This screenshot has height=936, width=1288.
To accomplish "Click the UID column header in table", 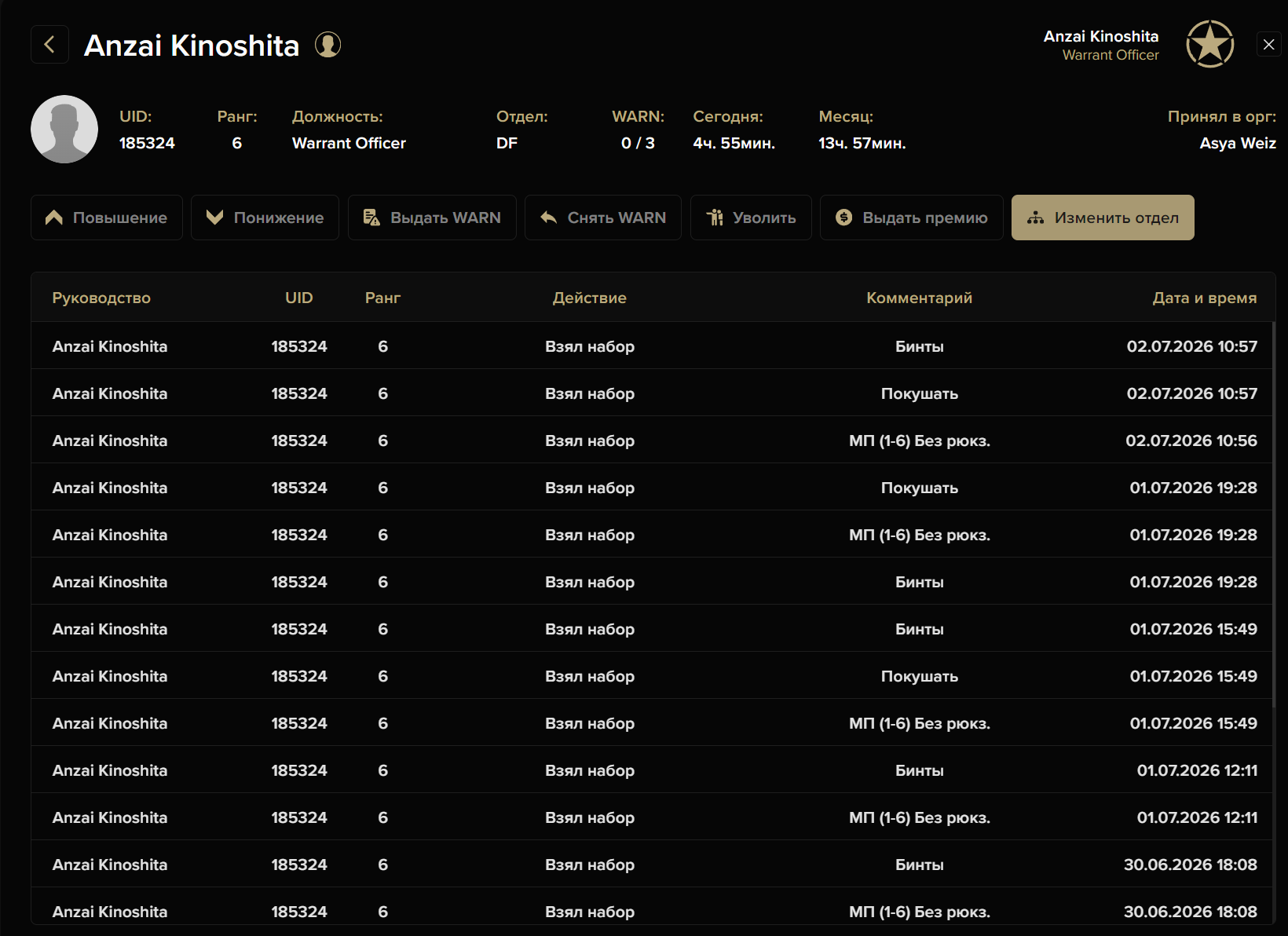I will tap(299, 298).
